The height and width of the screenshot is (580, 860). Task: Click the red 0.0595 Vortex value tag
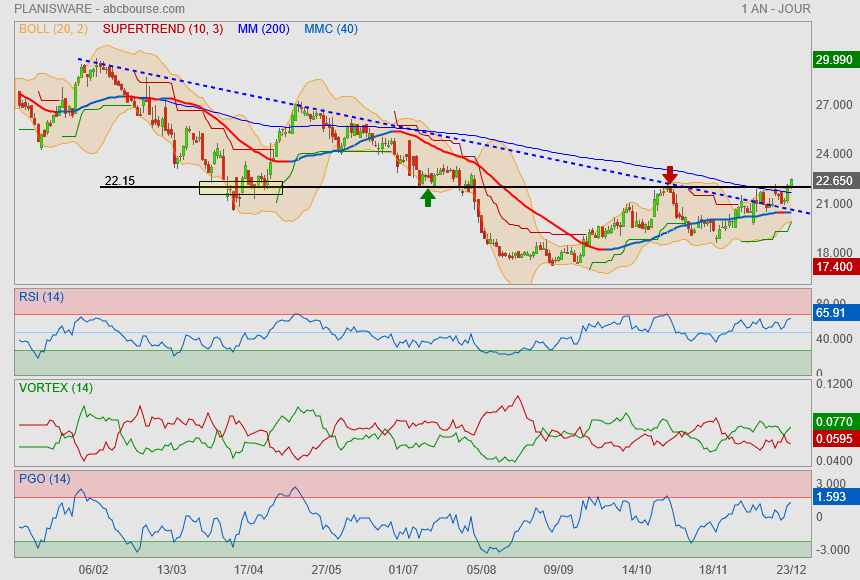(833, 438)
